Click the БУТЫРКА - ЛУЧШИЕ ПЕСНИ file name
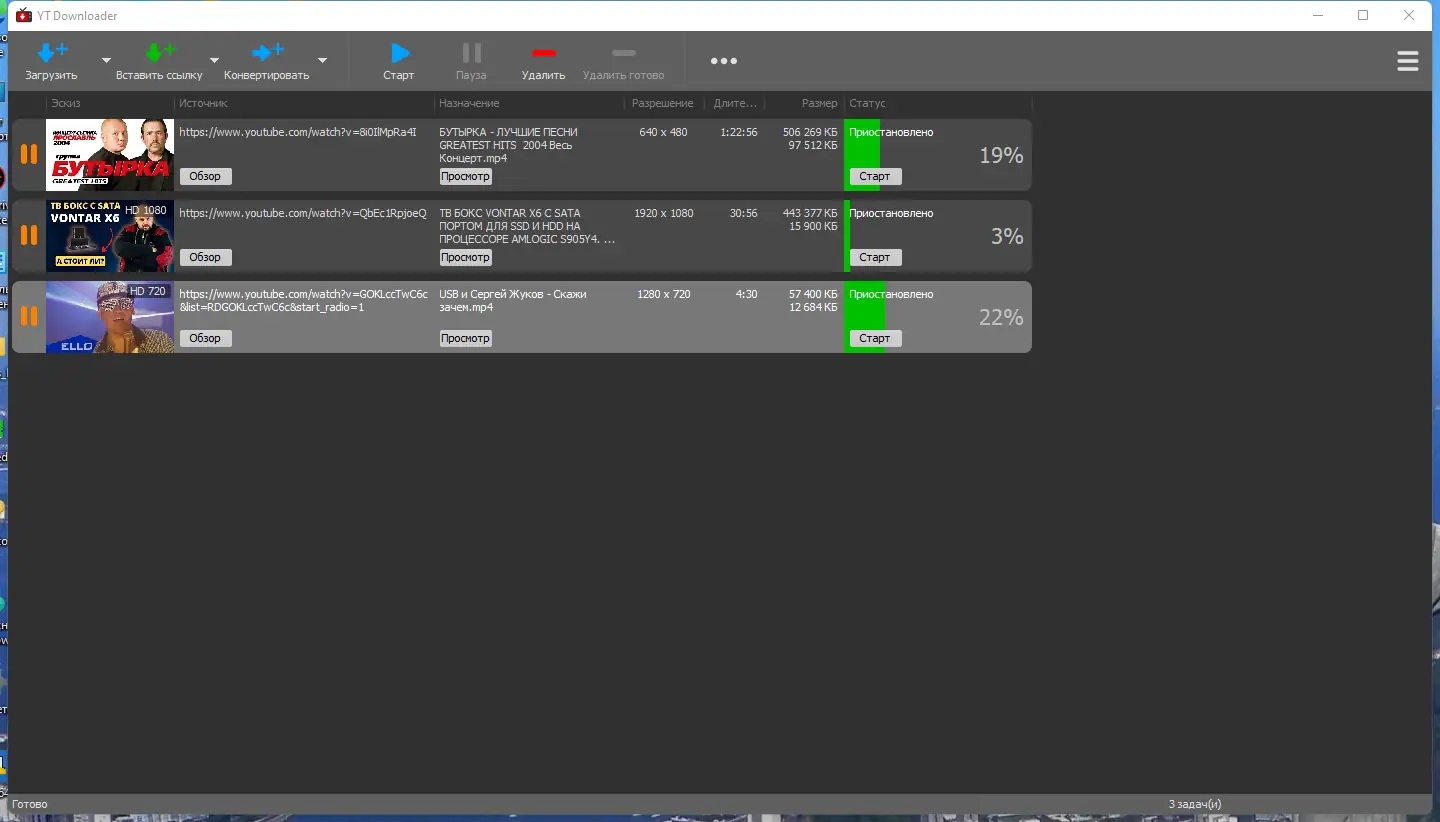The width and height of the screenshot is (1440, 822). point(508,145)
